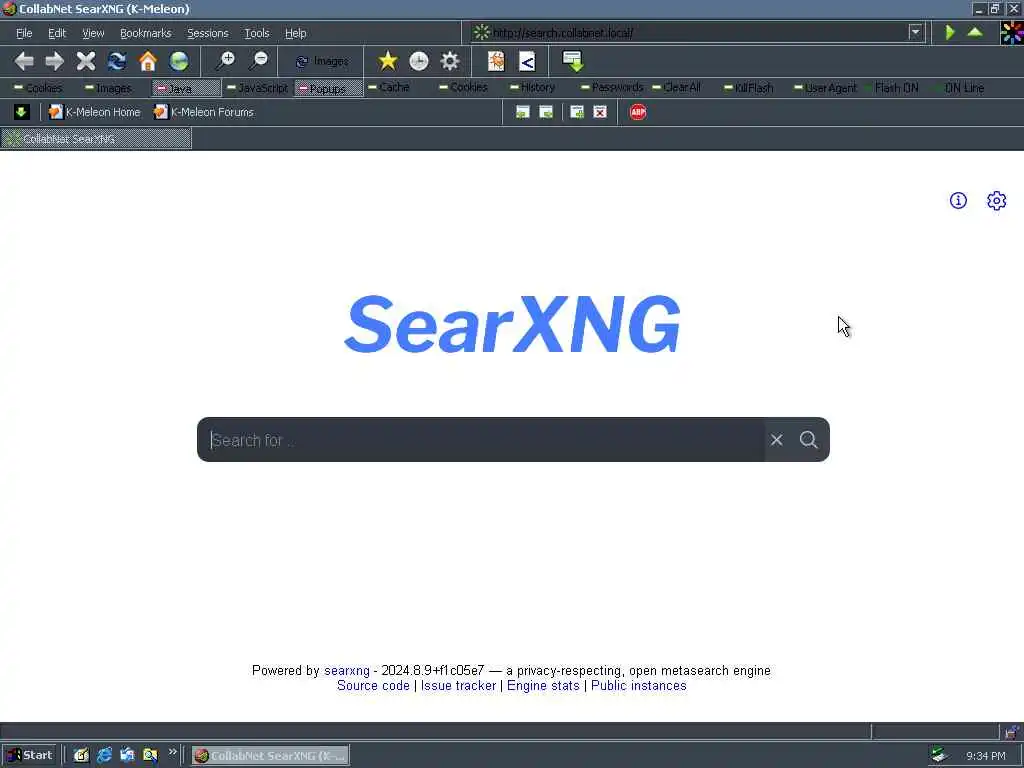
Task: Toggle Images blocking in privacy bar
Action: coord(108,88)
